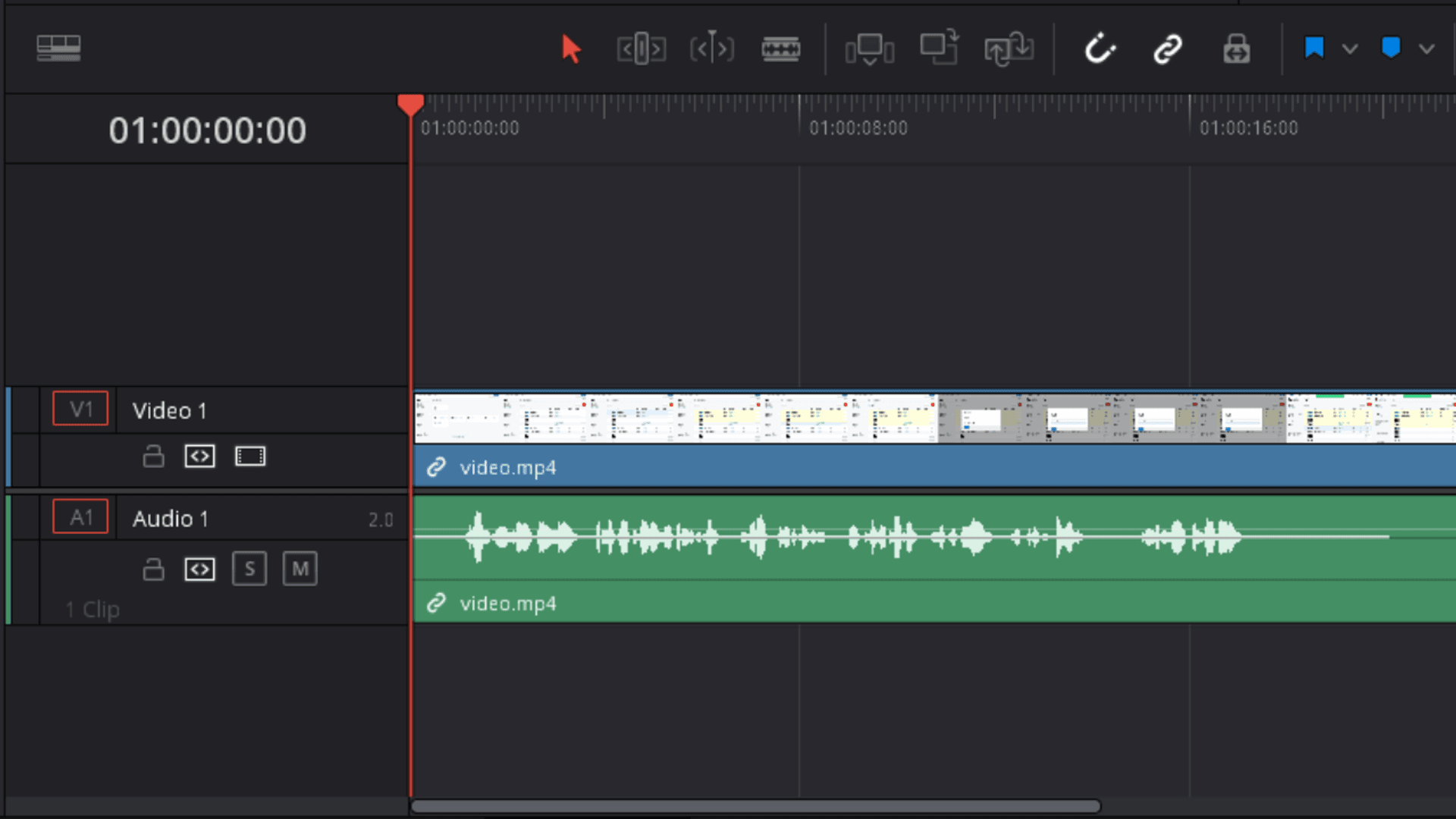Viewport: 1456px width, 819px height.
Task: Activate Dynamic Trim Mode tool
Action: point(711,49)
